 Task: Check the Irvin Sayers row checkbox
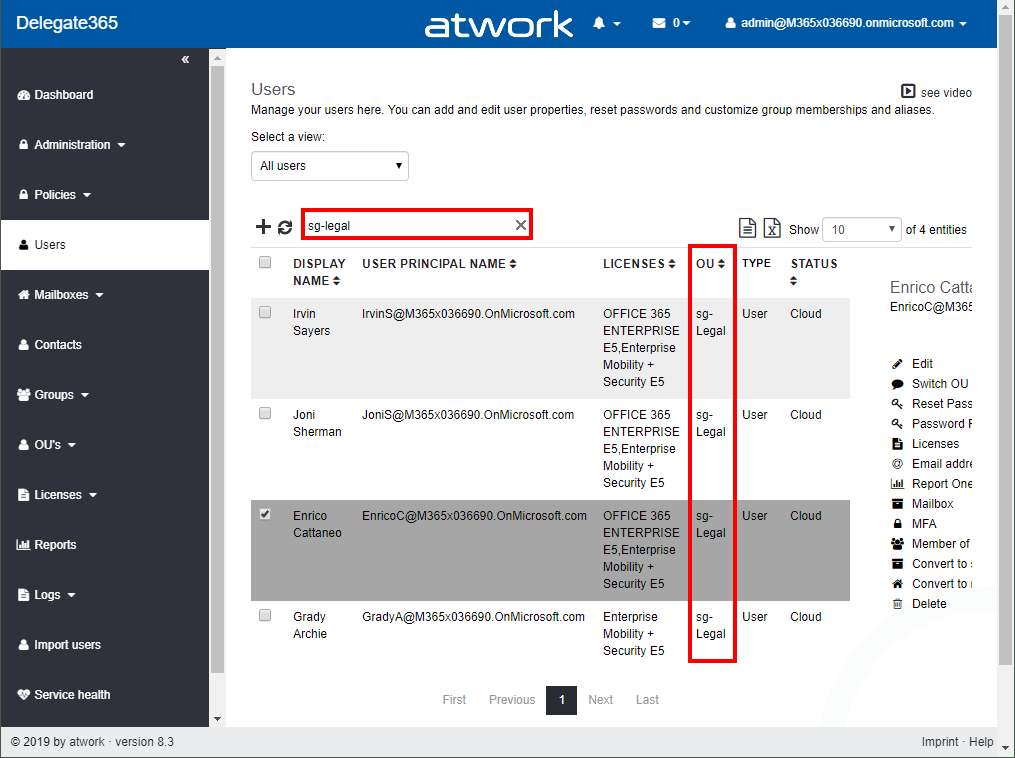tap(265, 312)
